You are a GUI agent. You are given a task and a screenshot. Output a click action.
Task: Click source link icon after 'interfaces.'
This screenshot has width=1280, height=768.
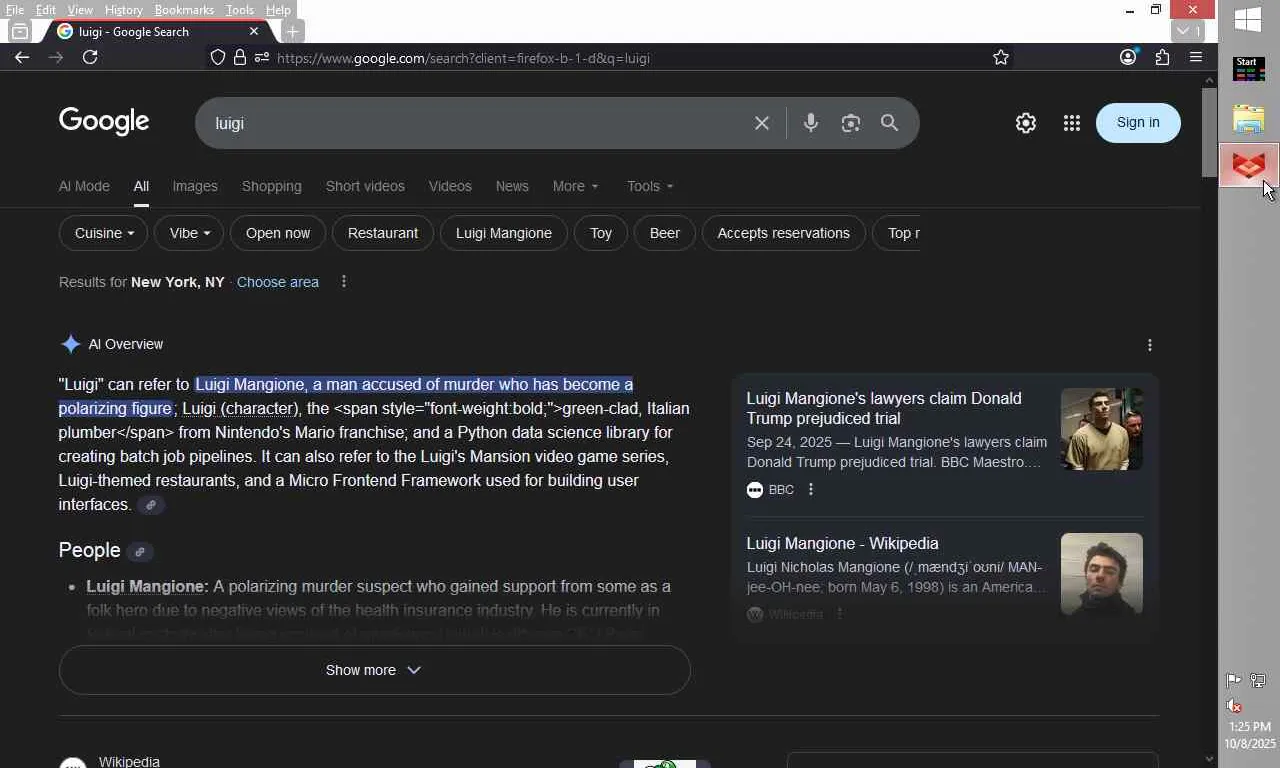coord(151,505)
